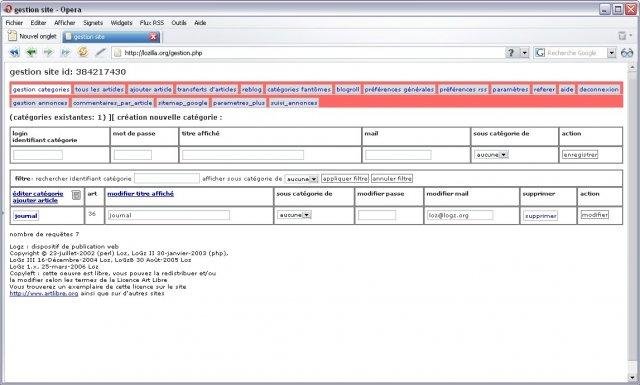Click the Recherche Google search field
640x385 pixels.
pos(576,53)
